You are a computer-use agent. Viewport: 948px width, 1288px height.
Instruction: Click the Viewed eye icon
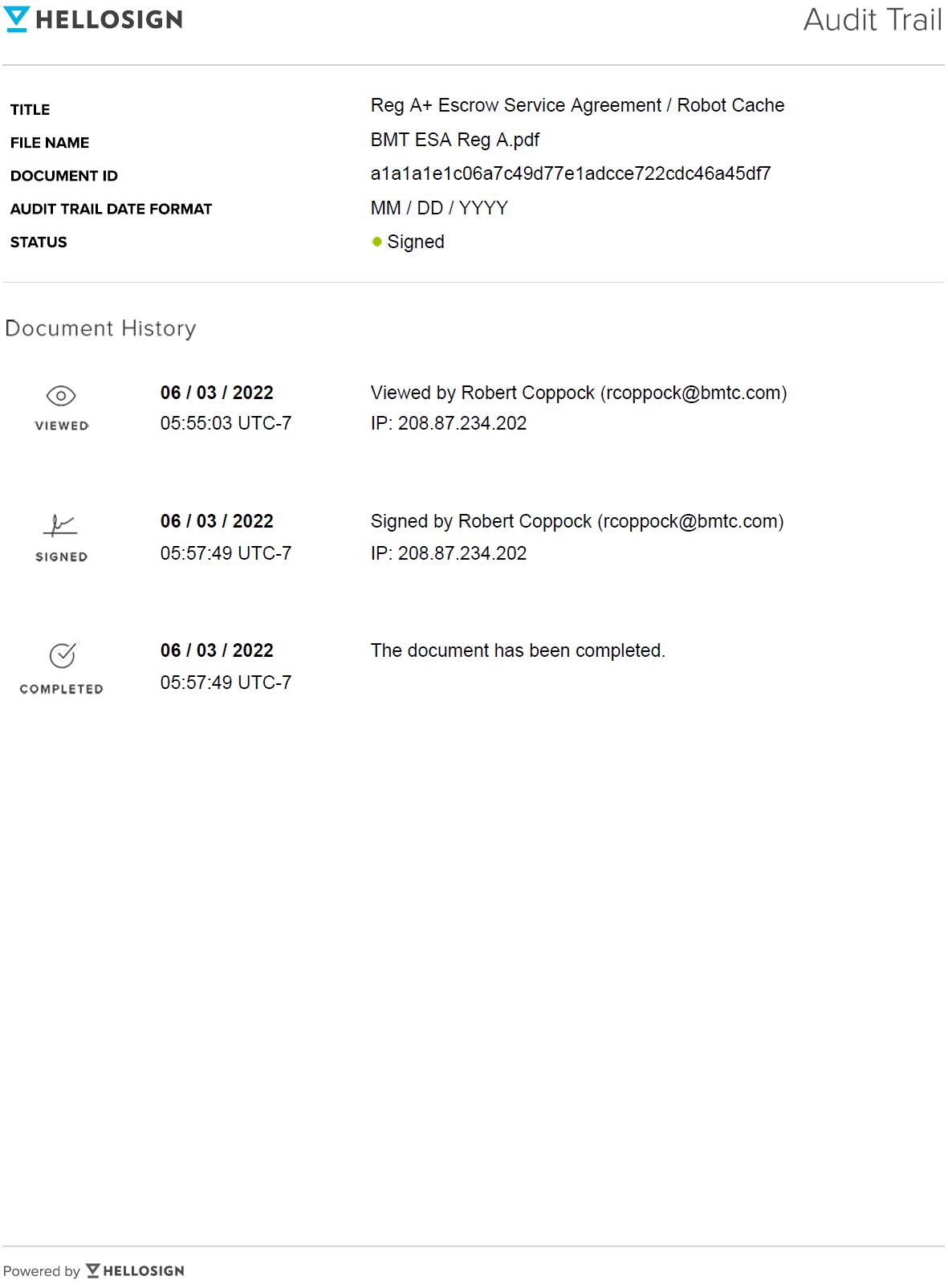click(x=61, y=396)
